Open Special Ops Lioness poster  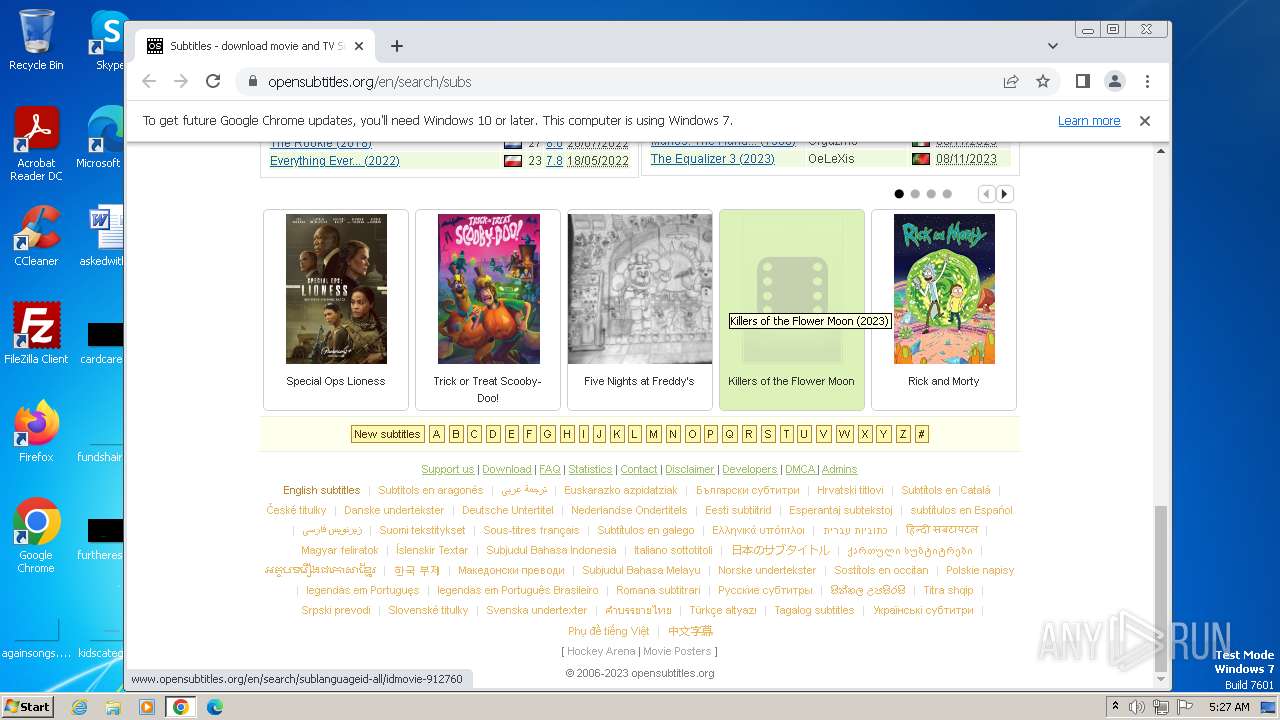(x=336, y=289)
